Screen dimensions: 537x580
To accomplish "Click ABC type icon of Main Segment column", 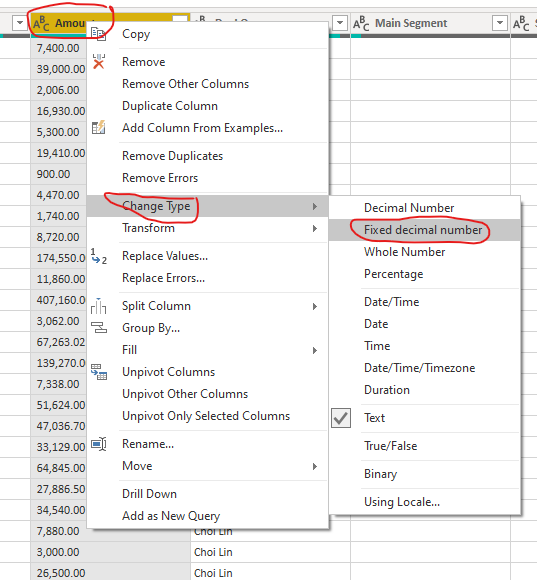I will click(x=361, y=23).
